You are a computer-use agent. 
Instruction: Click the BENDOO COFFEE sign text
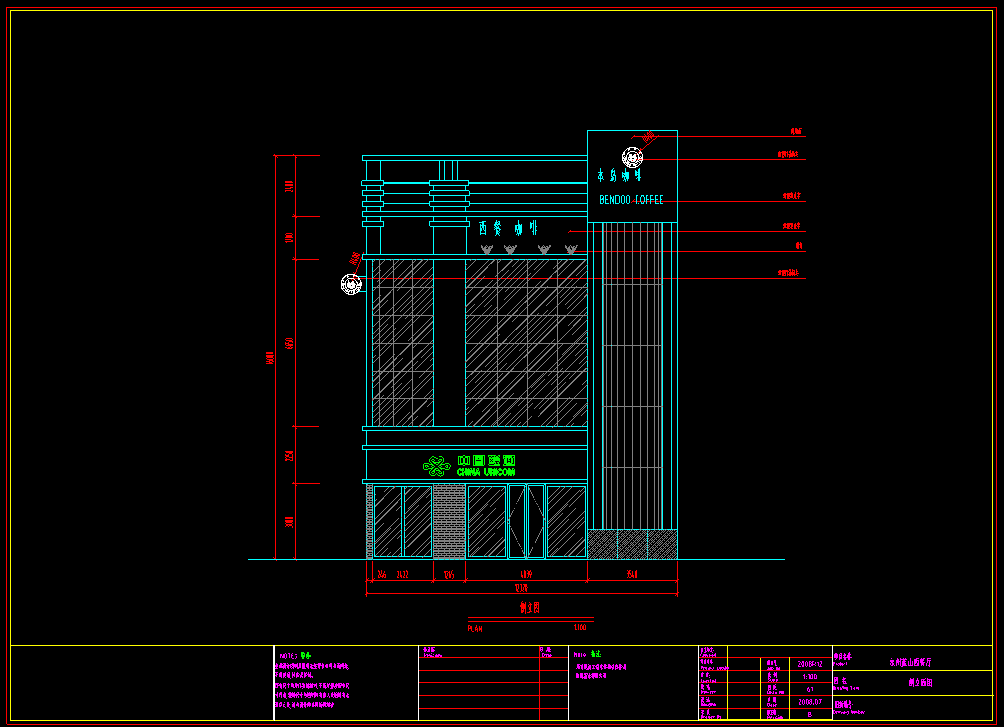631,200
